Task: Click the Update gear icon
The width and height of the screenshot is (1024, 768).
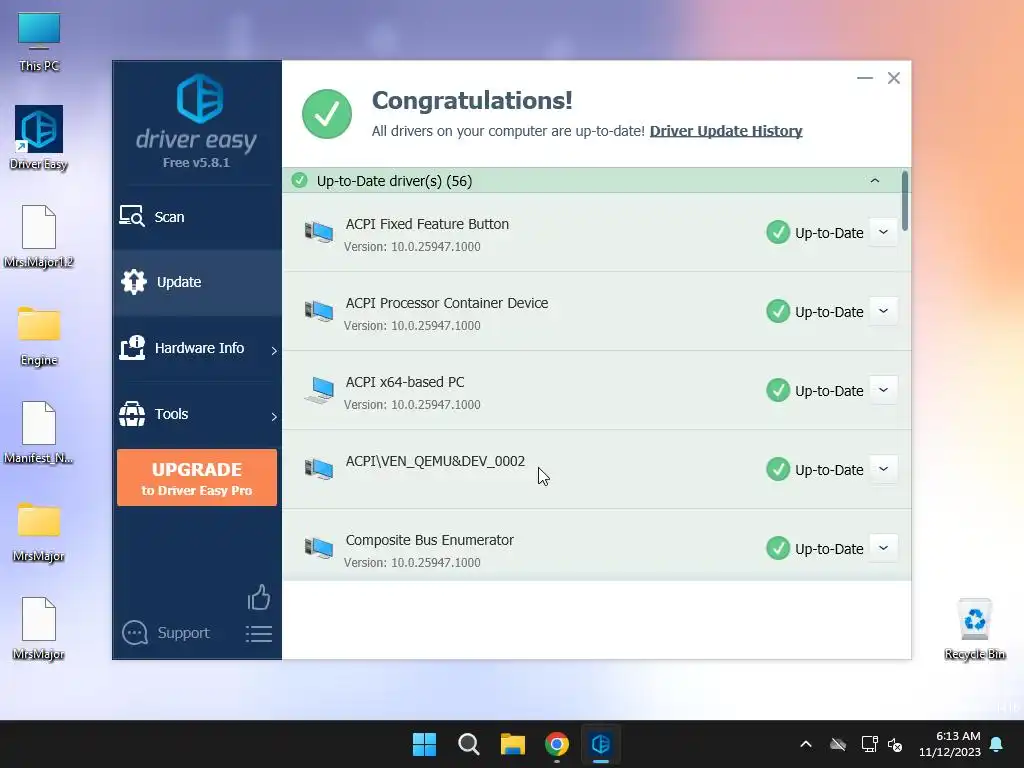Action: 133,281
